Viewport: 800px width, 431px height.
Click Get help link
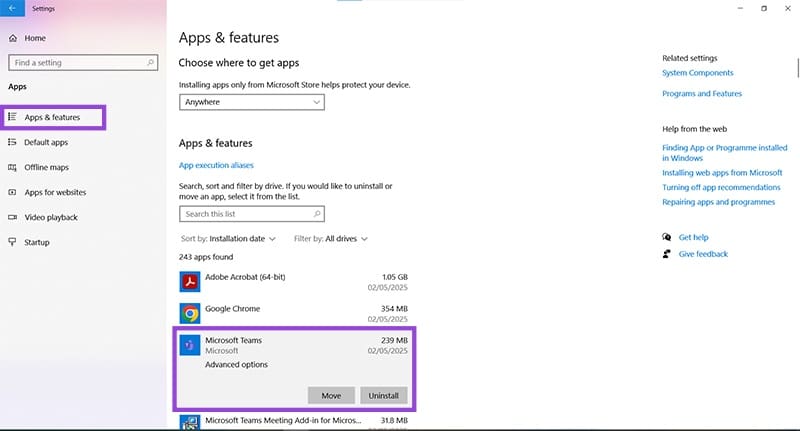tap(693, 237)
